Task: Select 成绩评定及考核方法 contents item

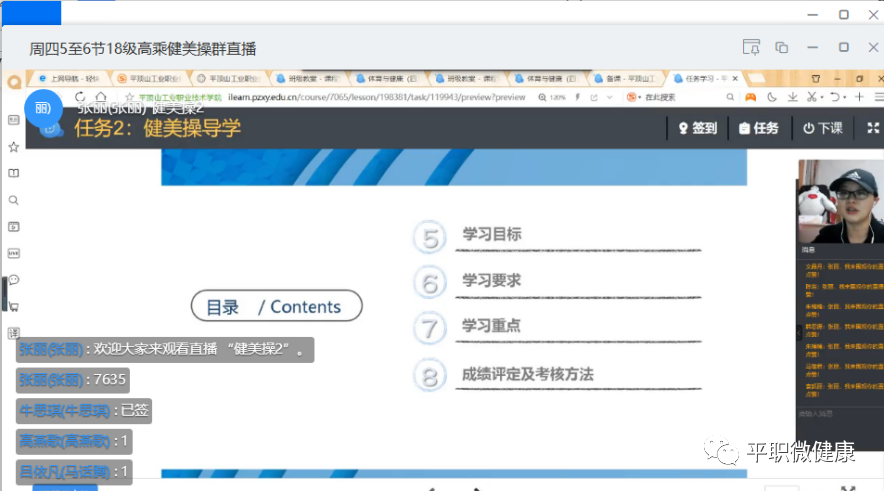Action: [527, 375]
